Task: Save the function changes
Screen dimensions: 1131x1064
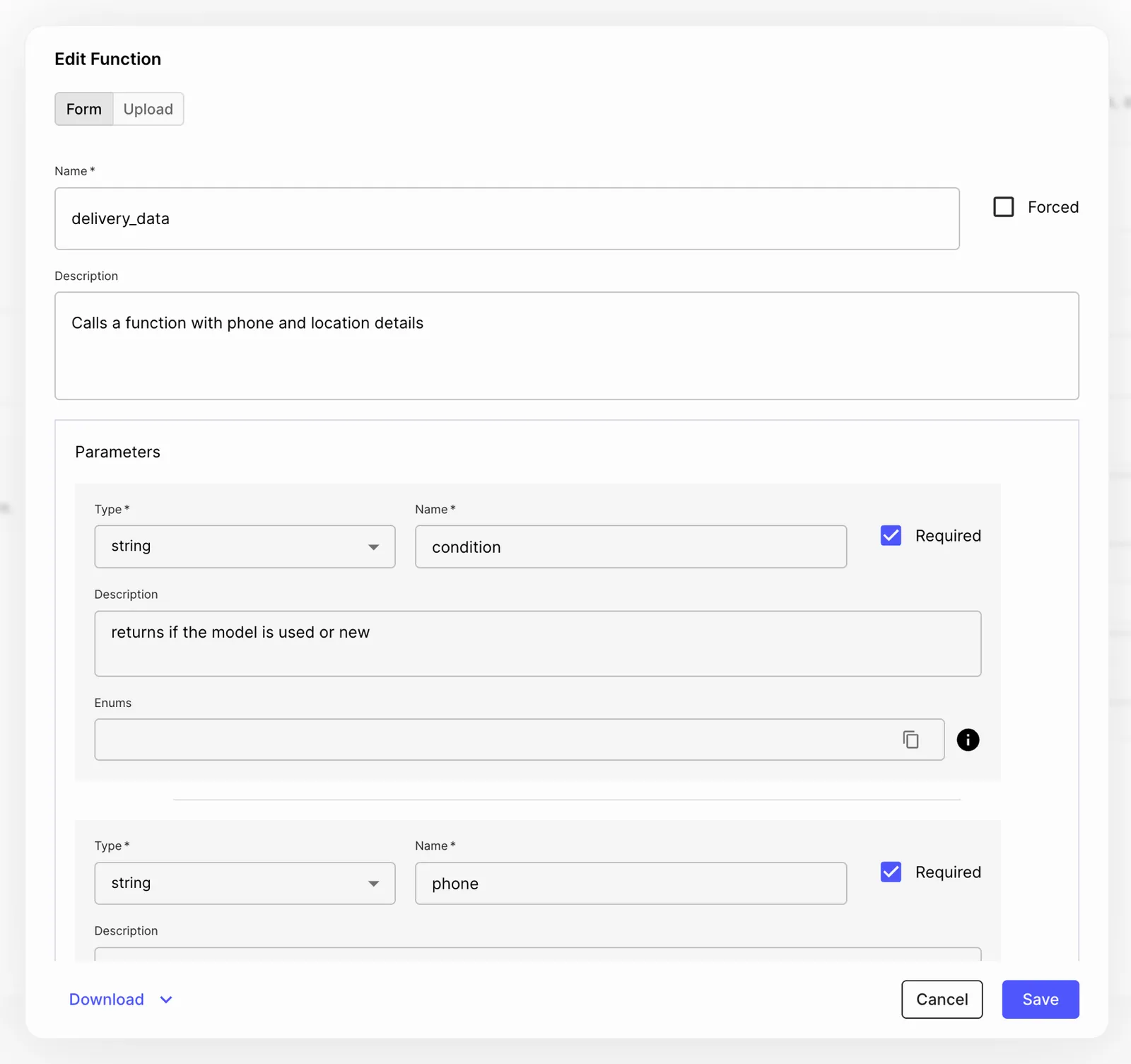Action: 1041,999
